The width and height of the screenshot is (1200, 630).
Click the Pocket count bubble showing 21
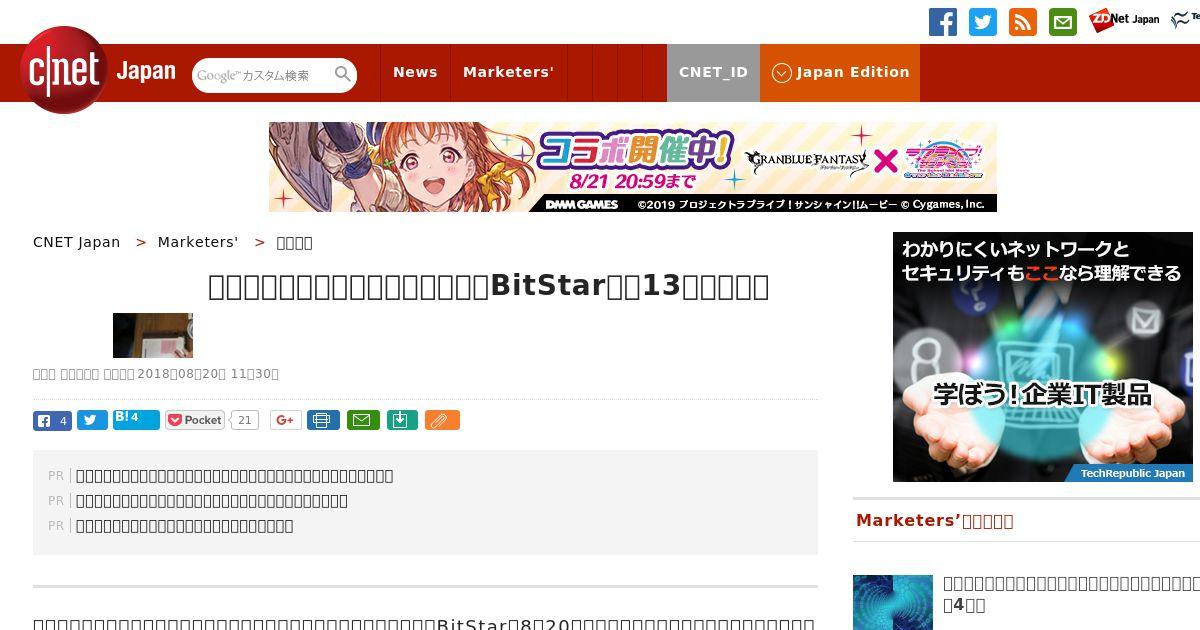click(x=244, y=420)
